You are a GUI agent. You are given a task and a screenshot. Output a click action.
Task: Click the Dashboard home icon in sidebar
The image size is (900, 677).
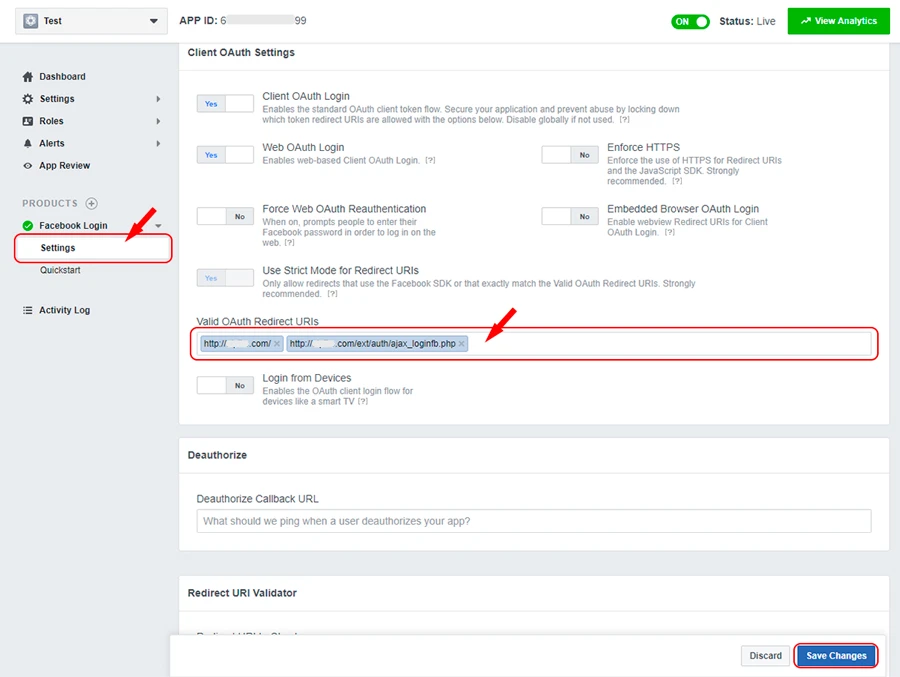point(28,77)
